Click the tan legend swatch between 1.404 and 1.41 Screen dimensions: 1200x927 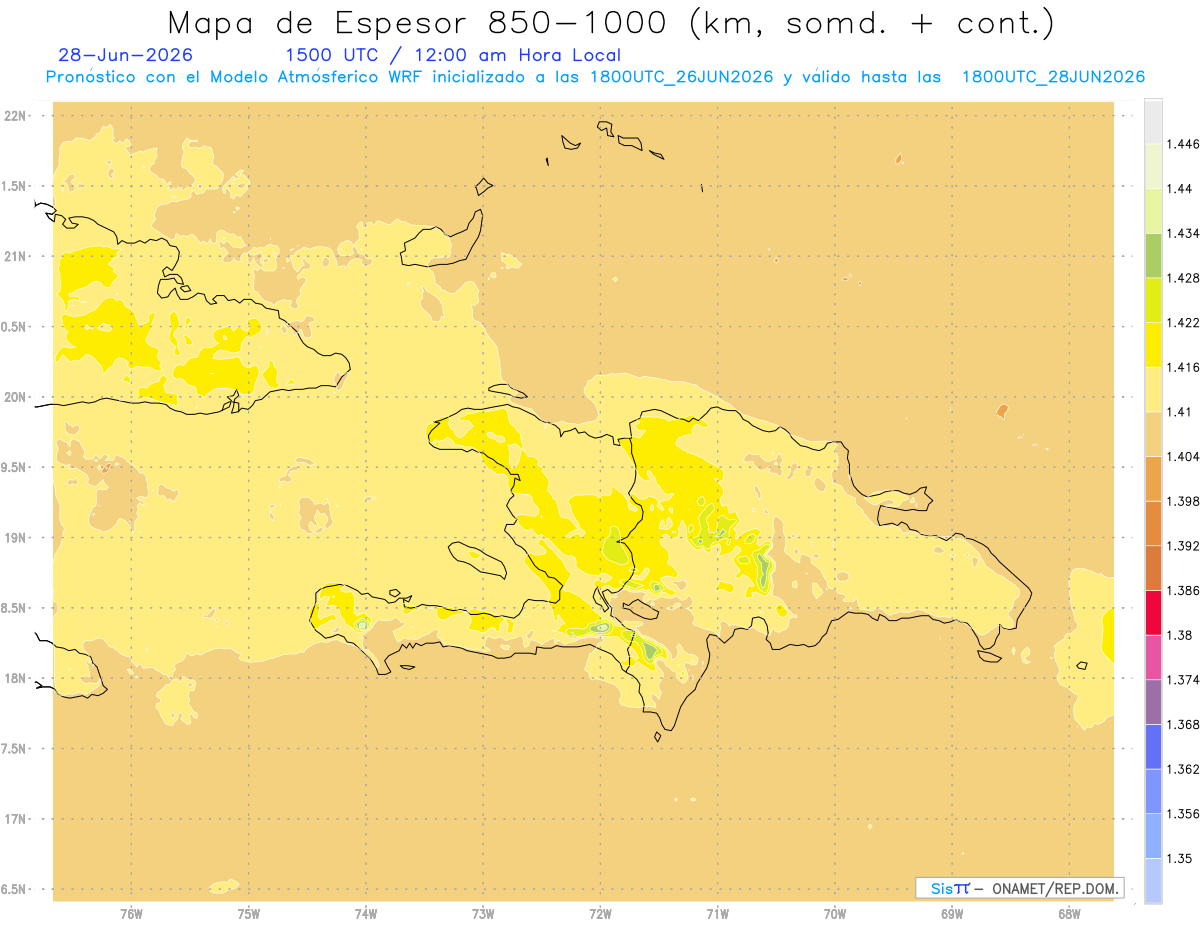1153,434
